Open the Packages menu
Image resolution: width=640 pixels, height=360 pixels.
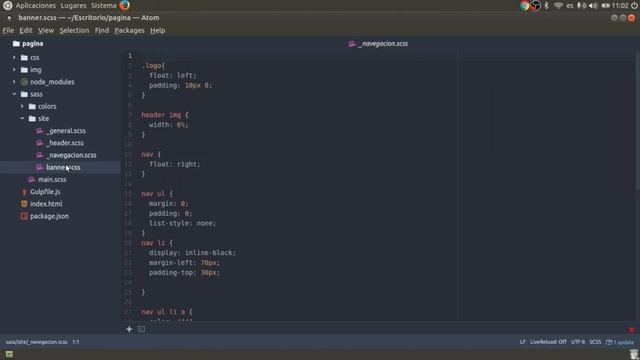(129, 30)
